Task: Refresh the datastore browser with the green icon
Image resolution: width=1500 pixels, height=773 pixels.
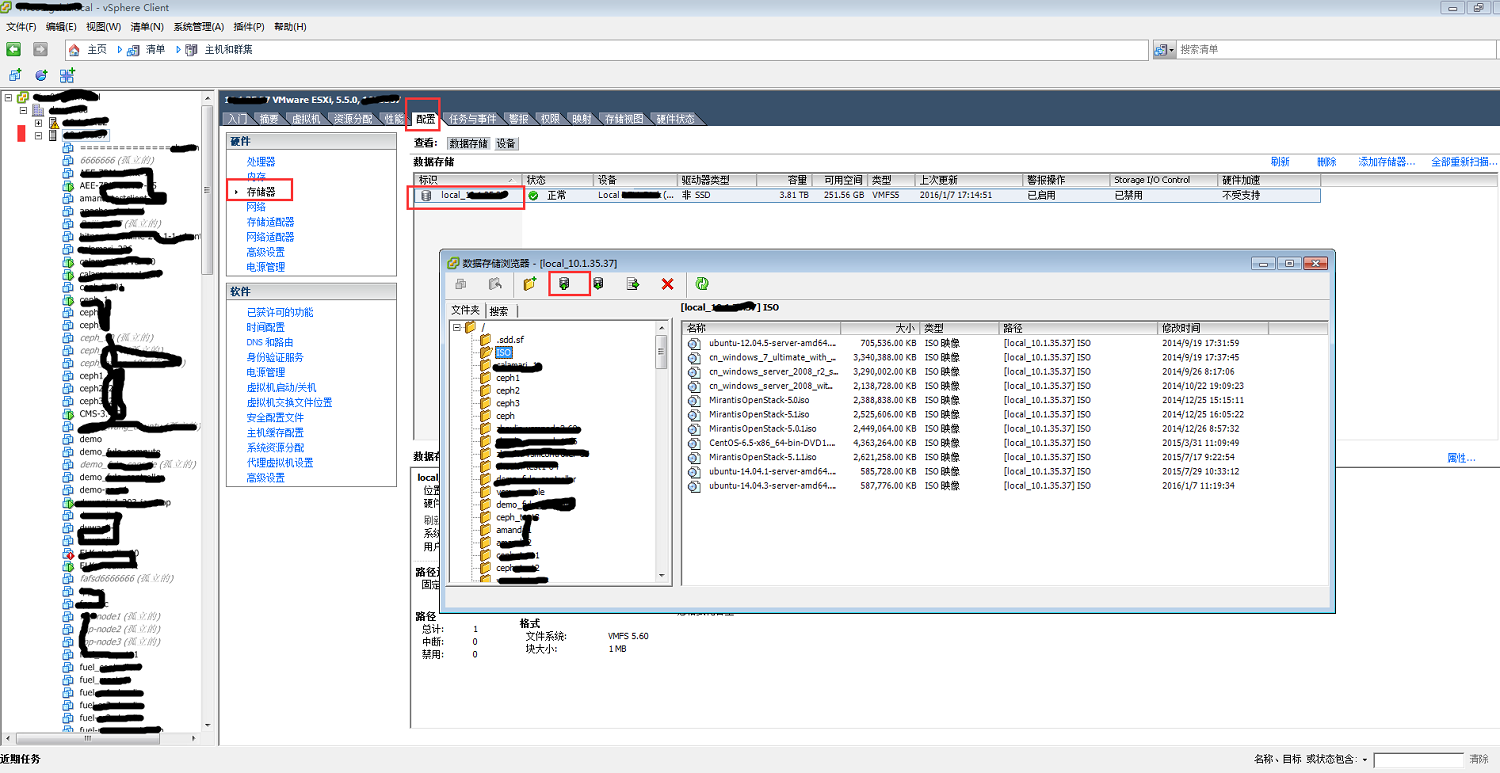Action: click(702, 284)
